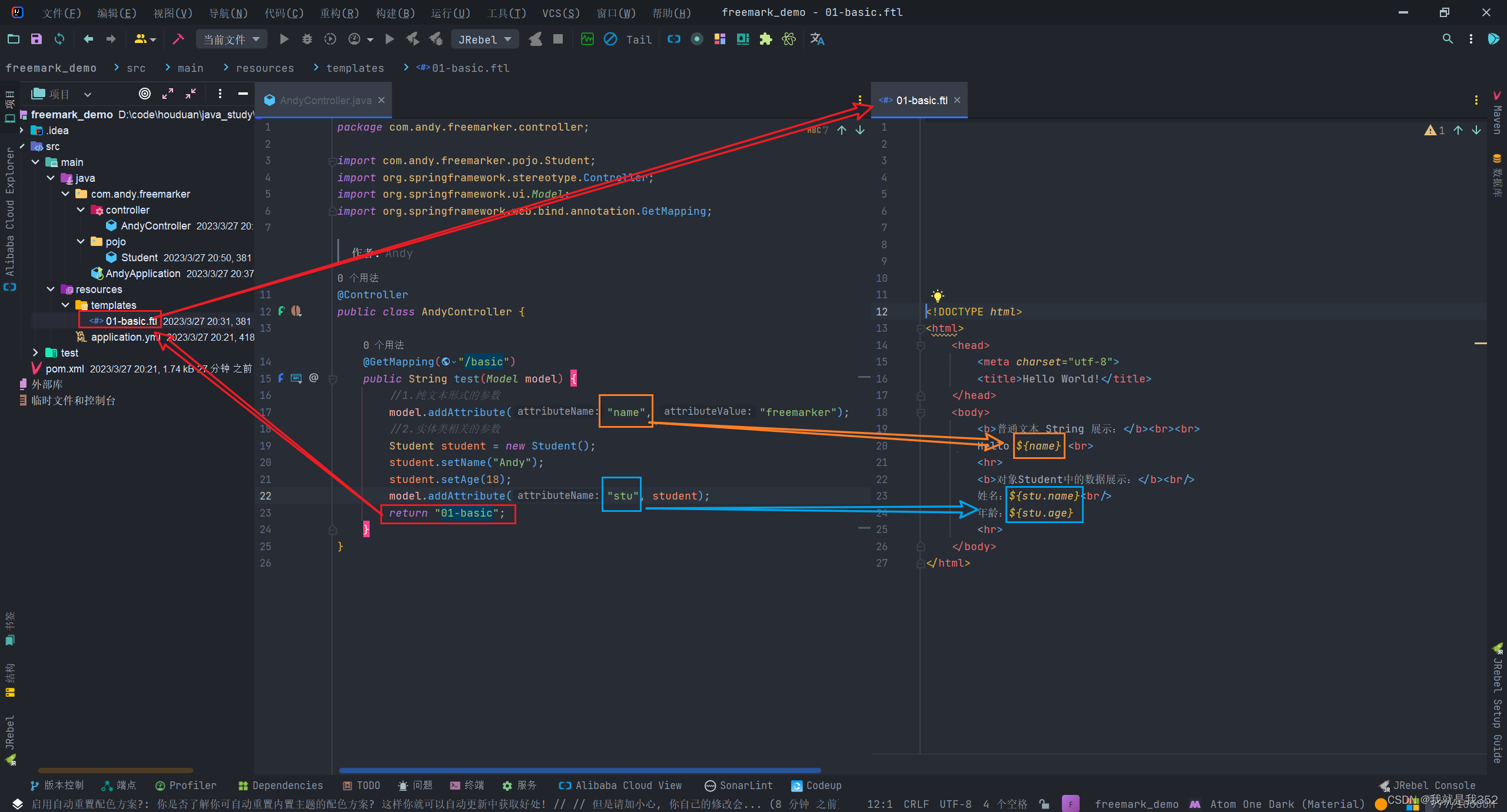Click the Search Everywhere magnifier icon
The height and width of the screenshot is (812, 1507).
coord(1448,39)
